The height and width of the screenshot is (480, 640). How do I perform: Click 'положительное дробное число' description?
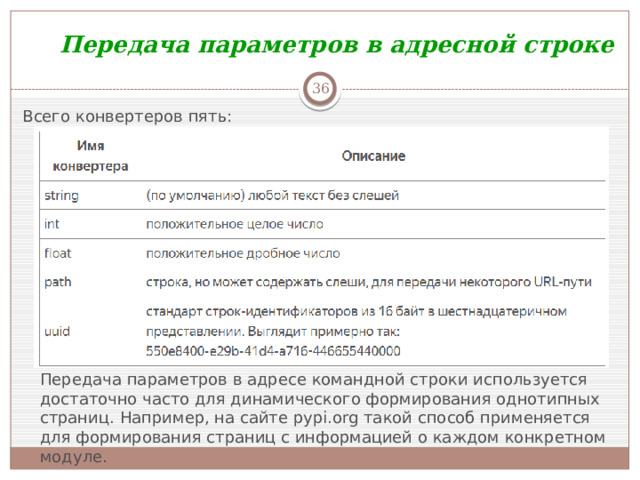click(x=243, y=253)
